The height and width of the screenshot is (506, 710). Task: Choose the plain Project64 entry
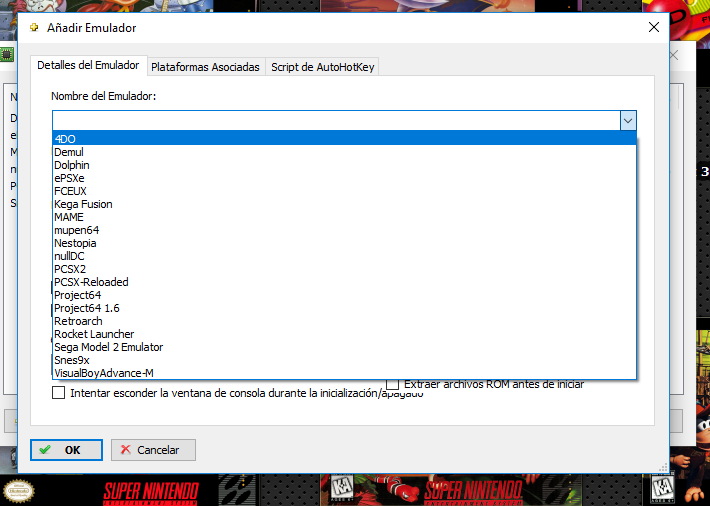(344, 295)
